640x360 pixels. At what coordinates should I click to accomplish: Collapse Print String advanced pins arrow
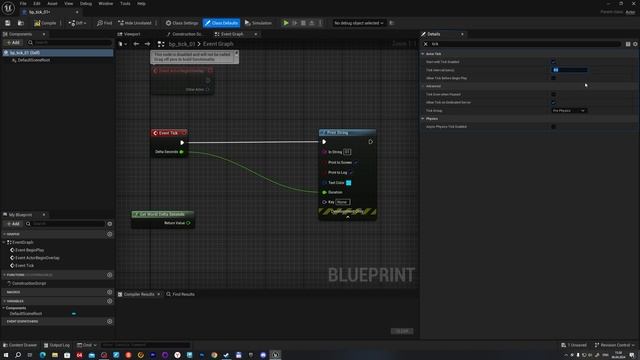(348, 217)
